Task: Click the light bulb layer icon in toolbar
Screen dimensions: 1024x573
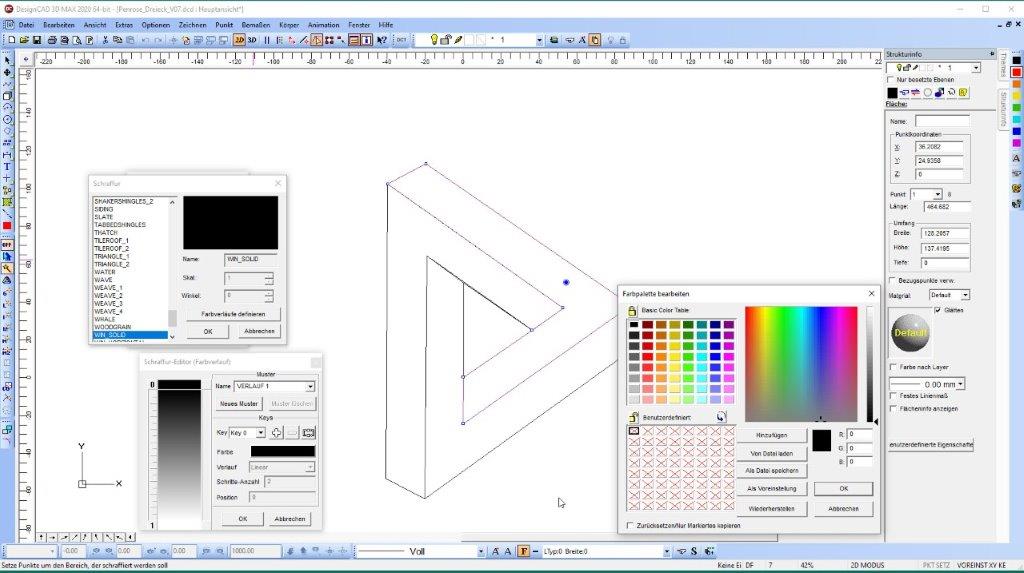Action: (x=433, y=40)
